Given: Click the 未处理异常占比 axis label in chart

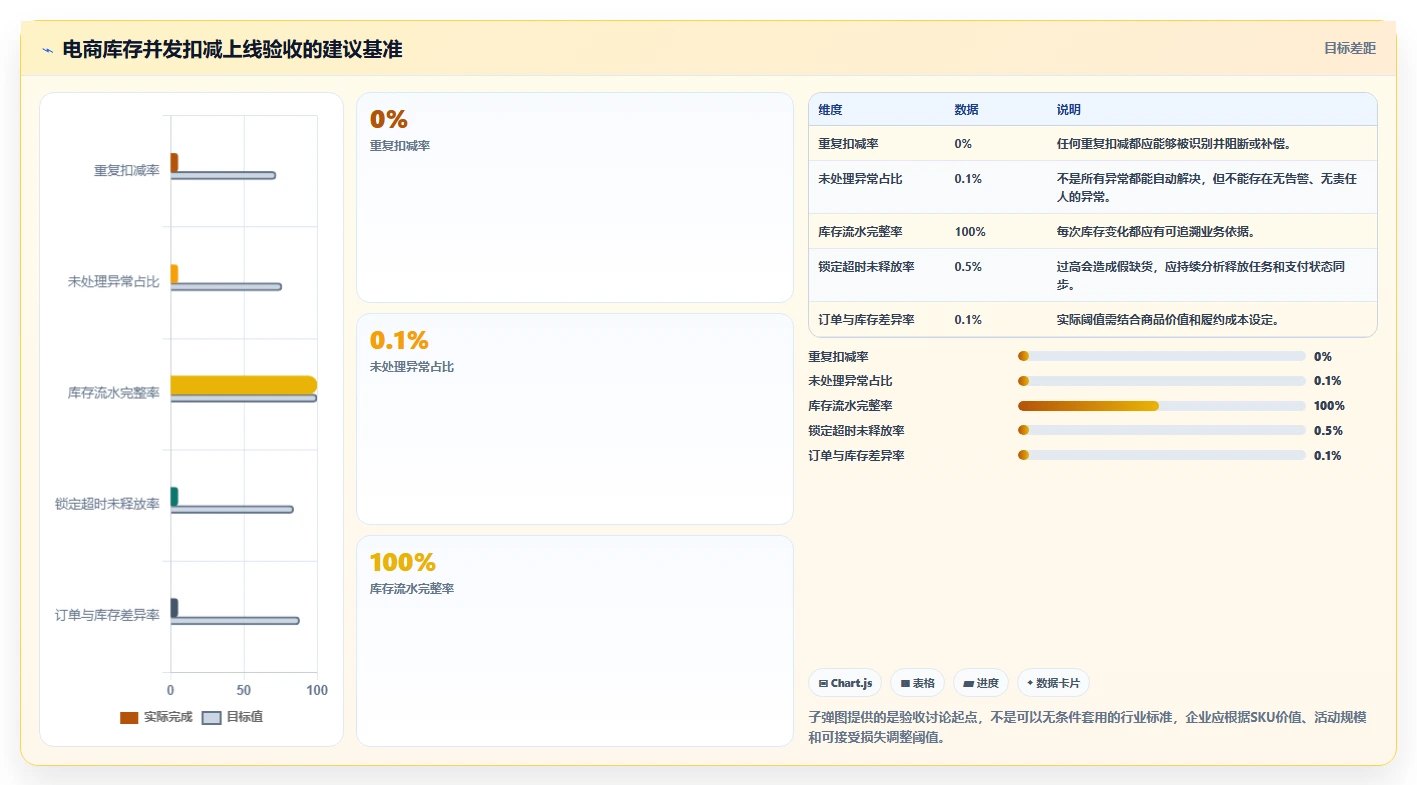Looking at the screenshot, I should [114, 282].
